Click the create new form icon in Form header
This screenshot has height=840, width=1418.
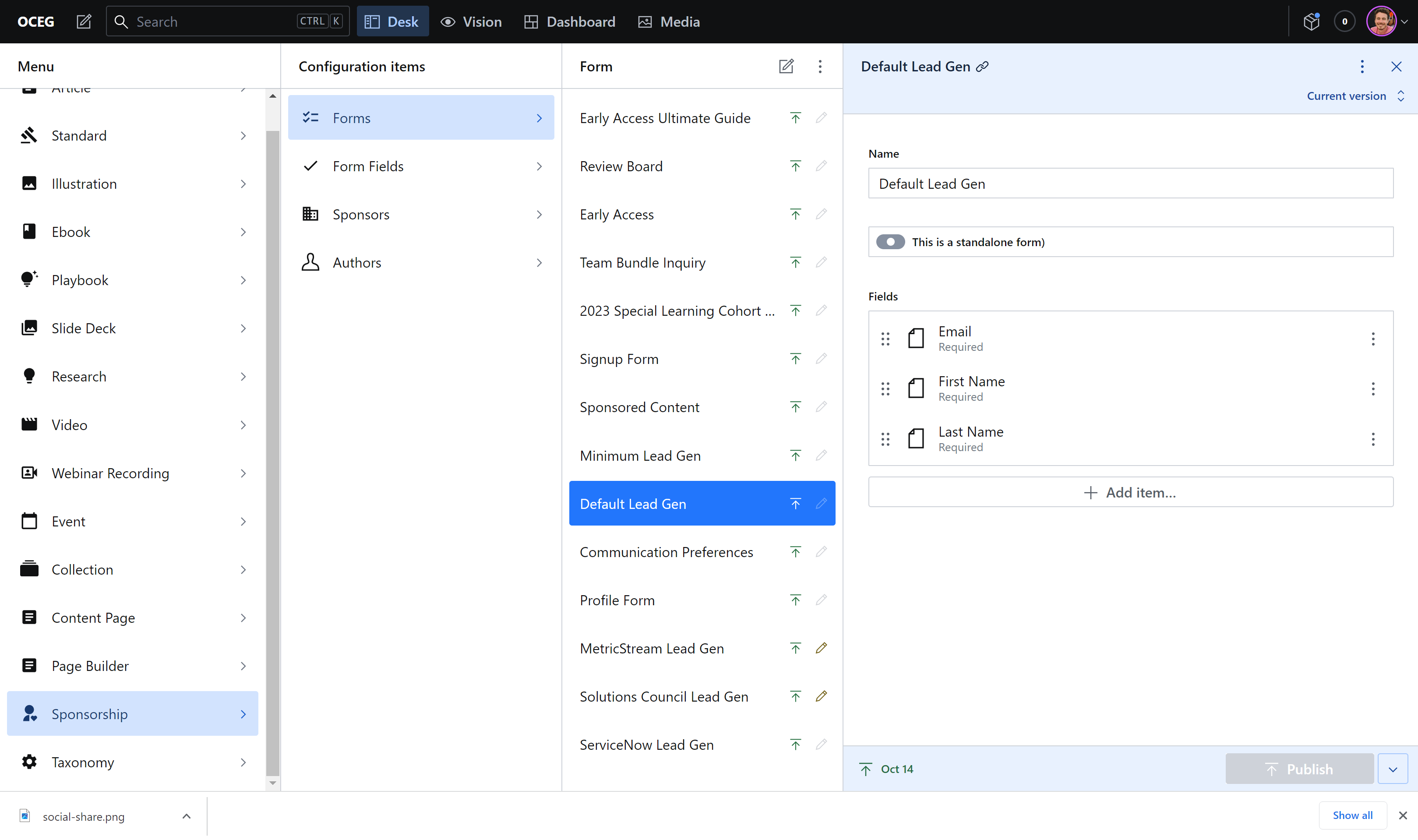tap(786, 66)
